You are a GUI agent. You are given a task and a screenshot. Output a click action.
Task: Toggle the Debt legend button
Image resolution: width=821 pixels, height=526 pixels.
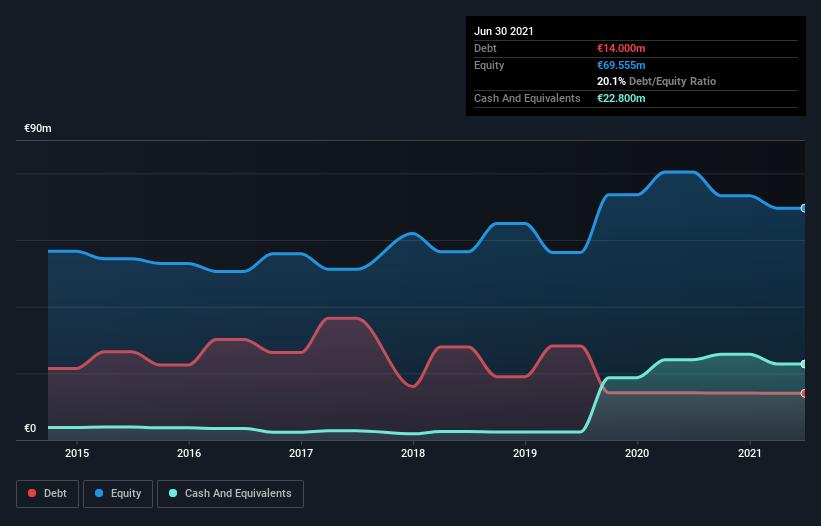click(47, 494)
